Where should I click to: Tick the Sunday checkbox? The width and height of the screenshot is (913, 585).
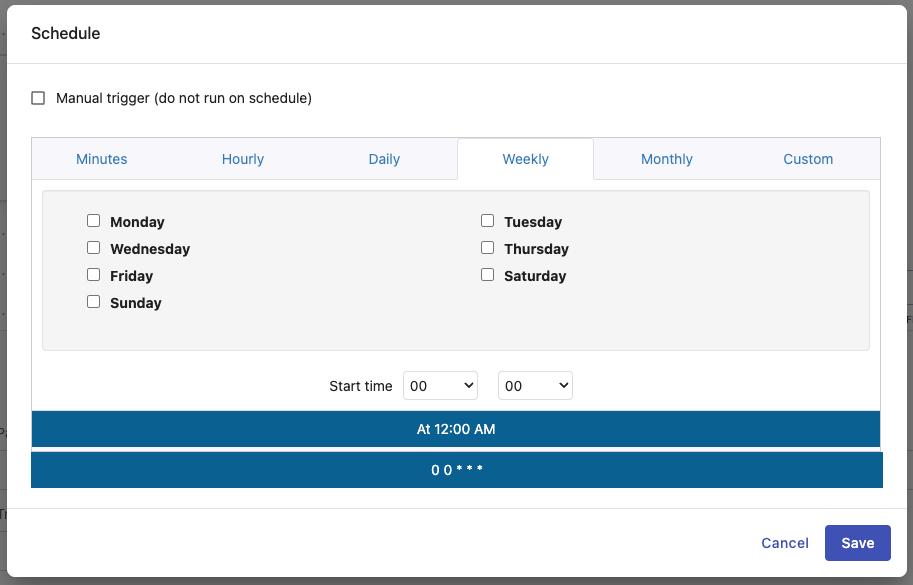point(93,302)
